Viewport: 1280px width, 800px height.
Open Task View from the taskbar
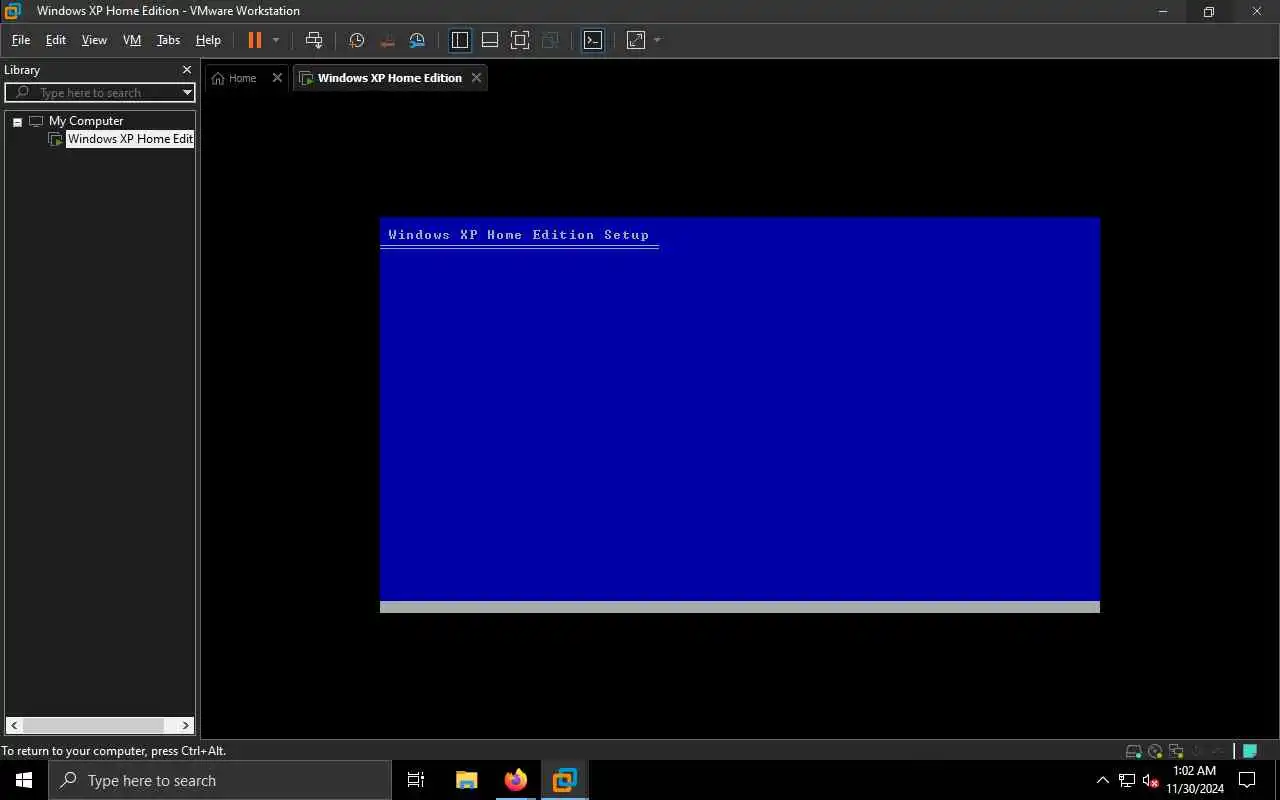click(416, 780)
